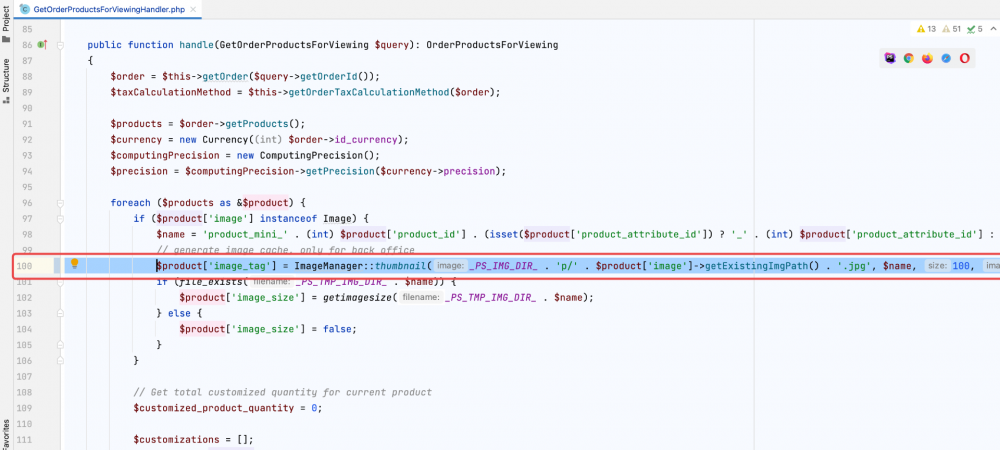Open file in Firefox browser
The height and width of the screenshot is (450, 1000).
pyautogui.click(x=927, y=58)
